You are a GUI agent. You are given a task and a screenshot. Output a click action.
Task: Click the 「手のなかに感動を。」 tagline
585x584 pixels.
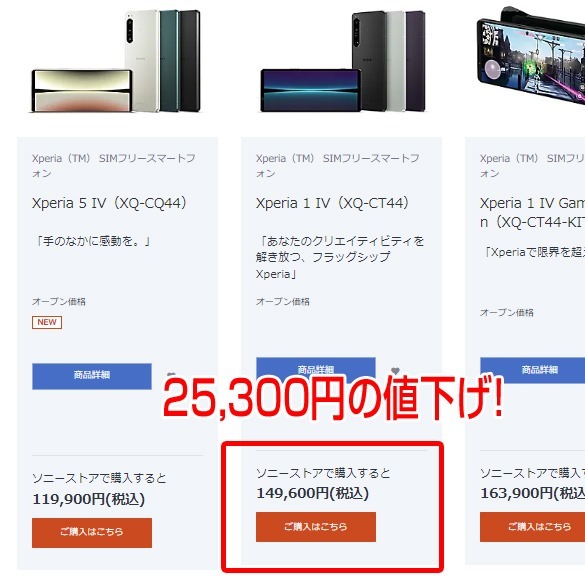[92, 241]
